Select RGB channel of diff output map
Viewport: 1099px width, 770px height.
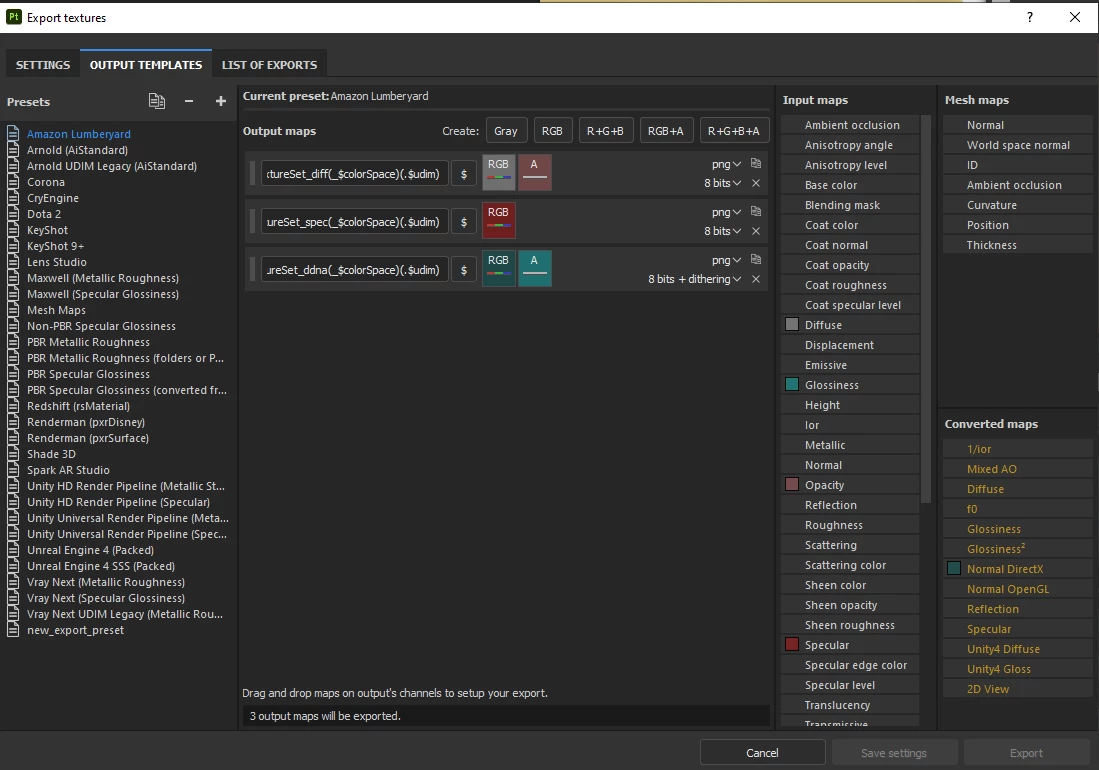click(498, 172)
